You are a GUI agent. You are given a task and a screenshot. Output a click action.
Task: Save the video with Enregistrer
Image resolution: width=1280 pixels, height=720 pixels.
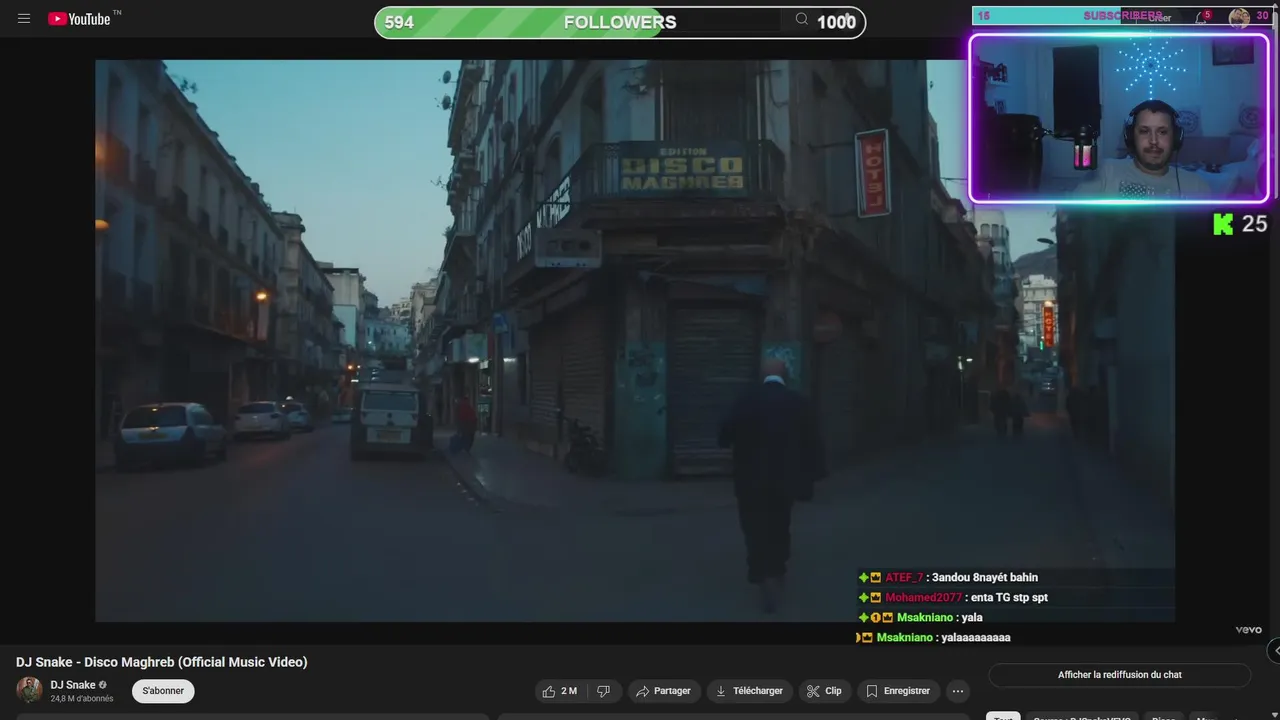tap(898, 691)
